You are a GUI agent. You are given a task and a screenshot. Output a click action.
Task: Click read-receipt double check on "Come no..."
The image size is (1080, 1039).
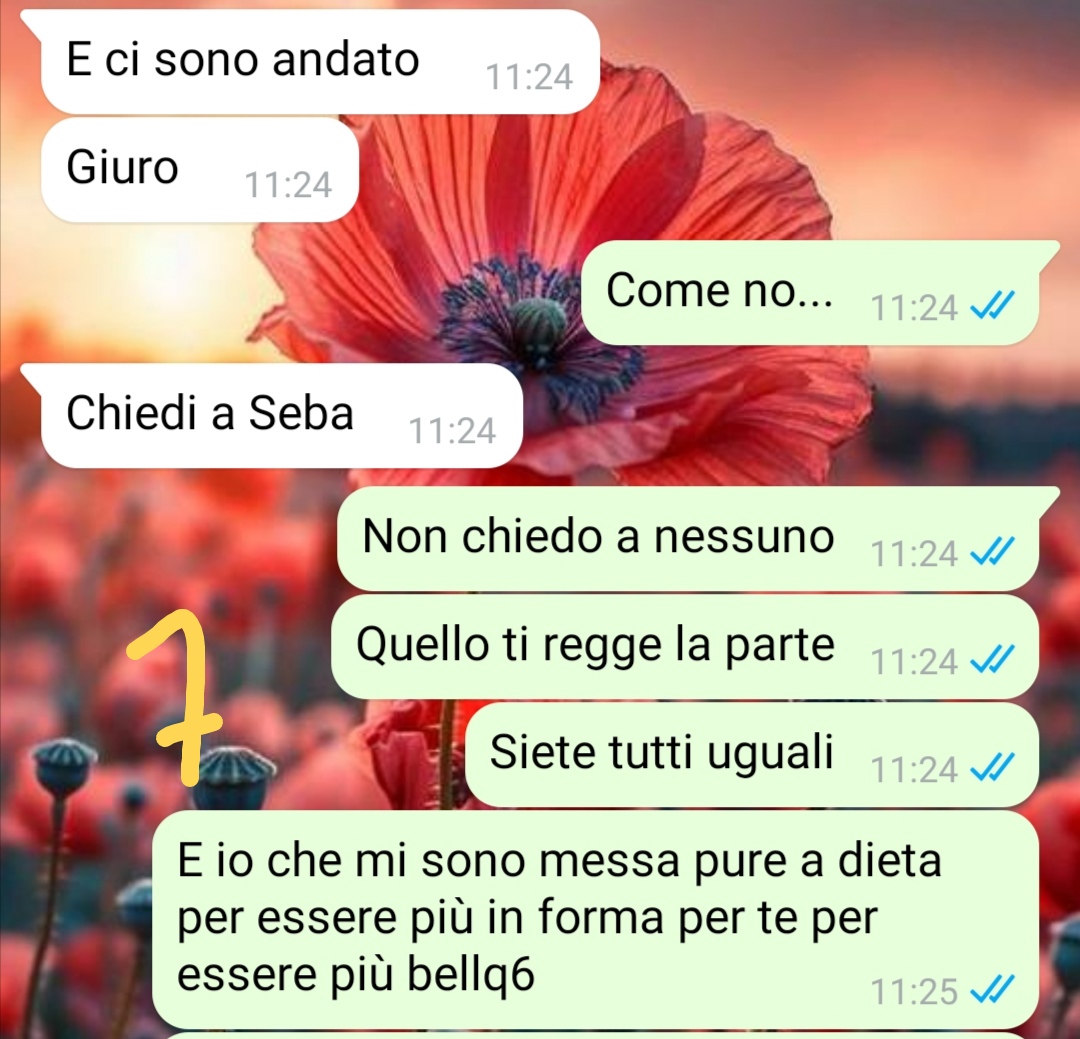tap(991, 306)
